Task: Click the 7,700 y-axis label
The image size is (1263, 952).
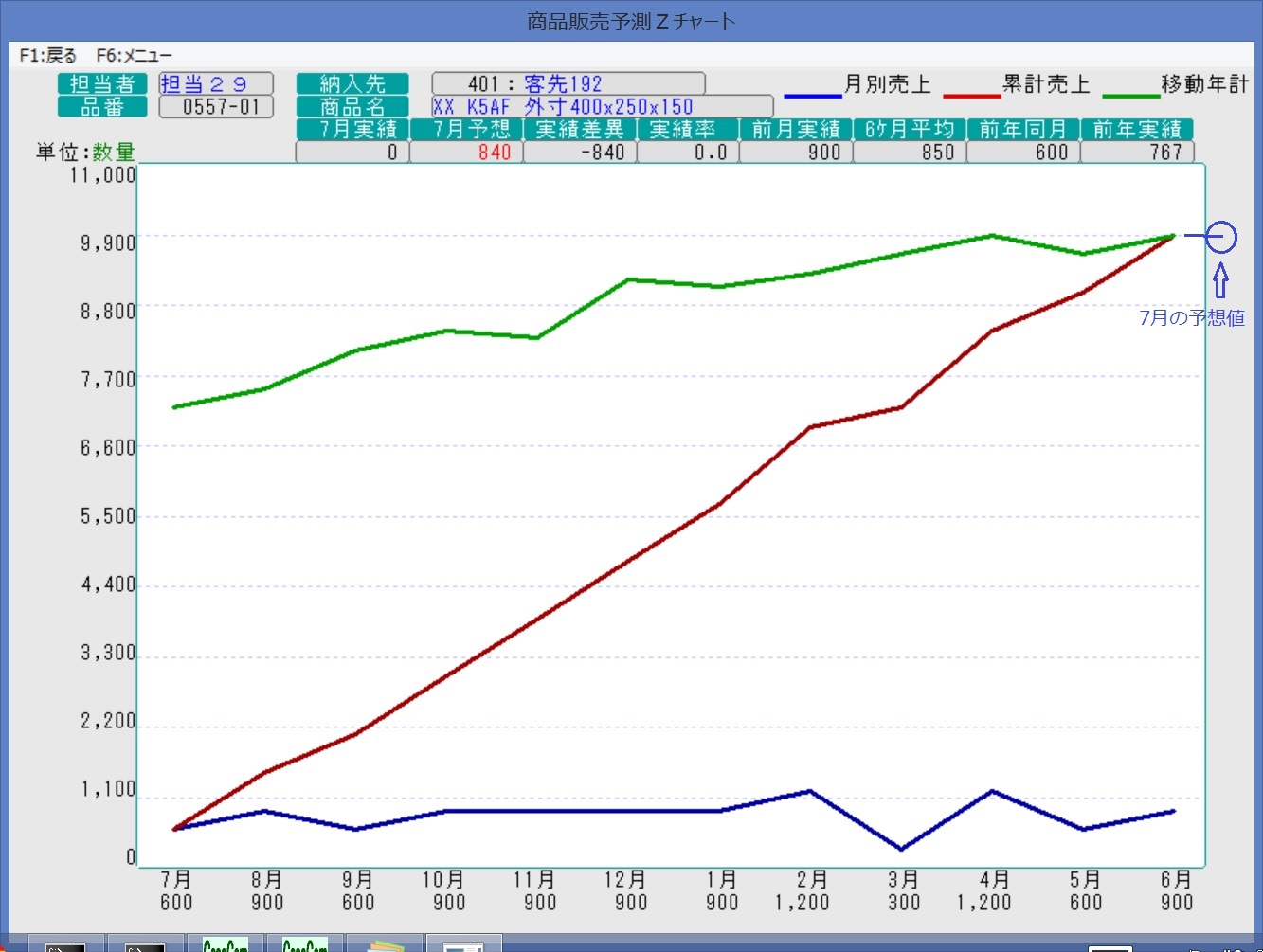Action: click(108, 380)
